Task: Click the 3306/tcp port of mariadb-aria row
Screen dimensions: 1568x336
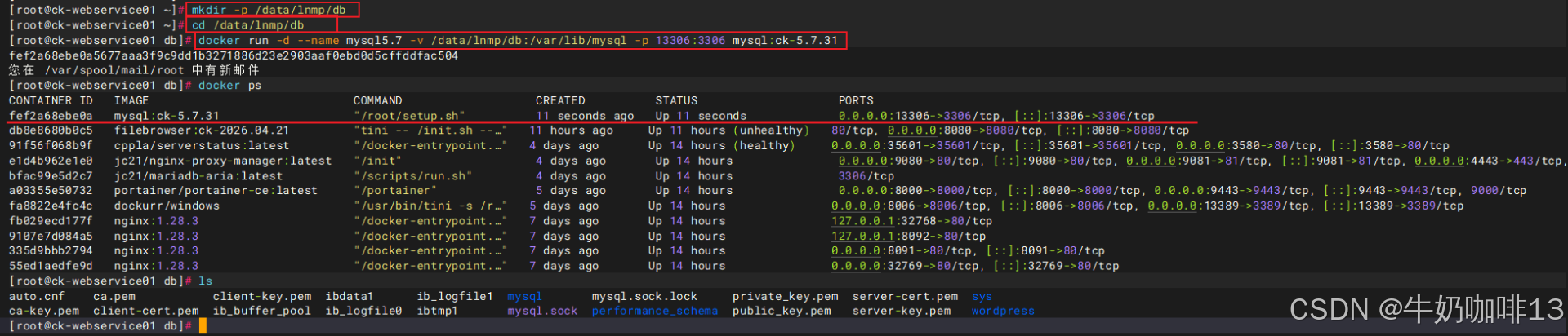Action: [x=866, y=175]
